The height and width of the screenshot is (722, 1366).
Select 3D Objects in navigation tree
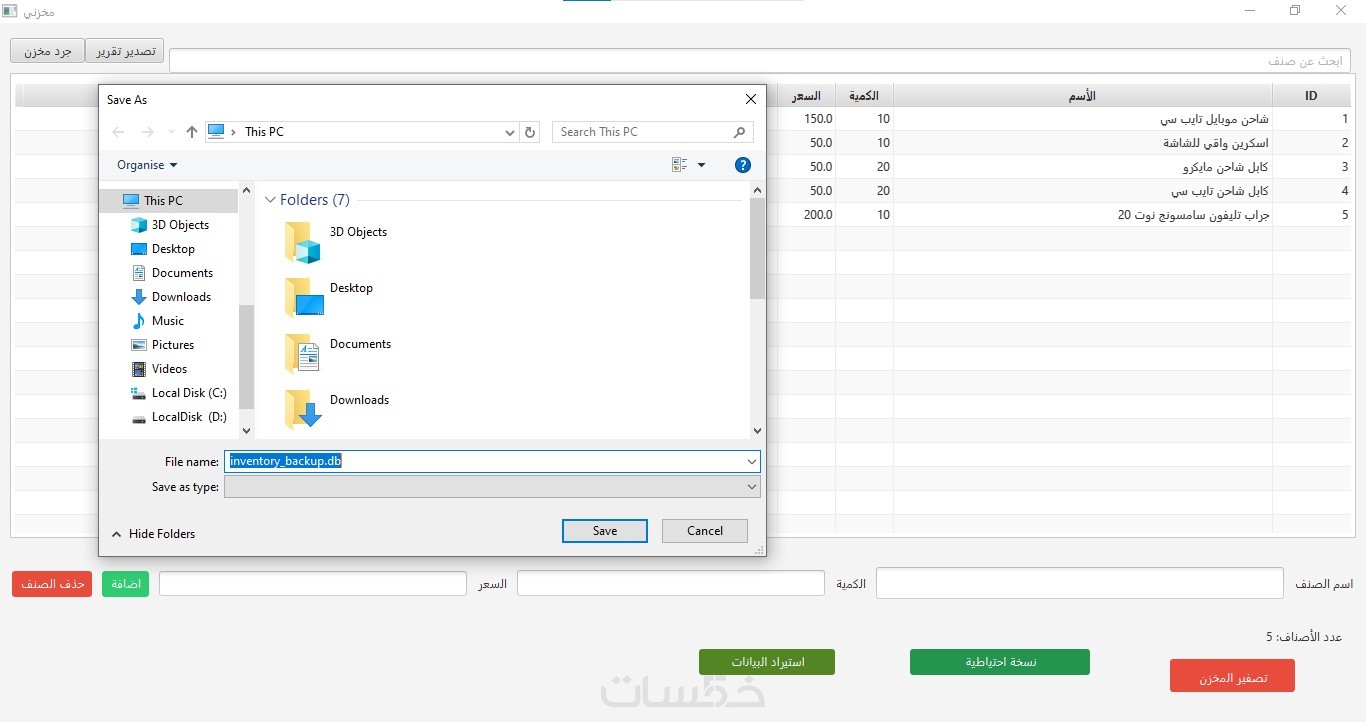(180, 225)
